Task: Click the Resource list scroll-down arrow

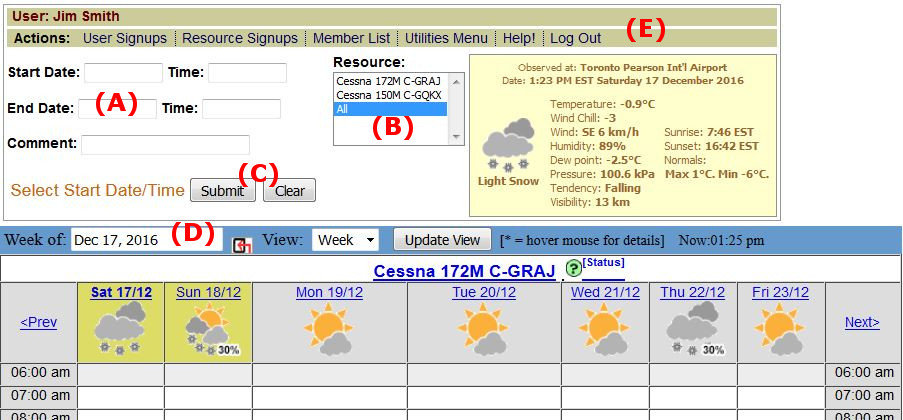Action: tap(457, 137)
